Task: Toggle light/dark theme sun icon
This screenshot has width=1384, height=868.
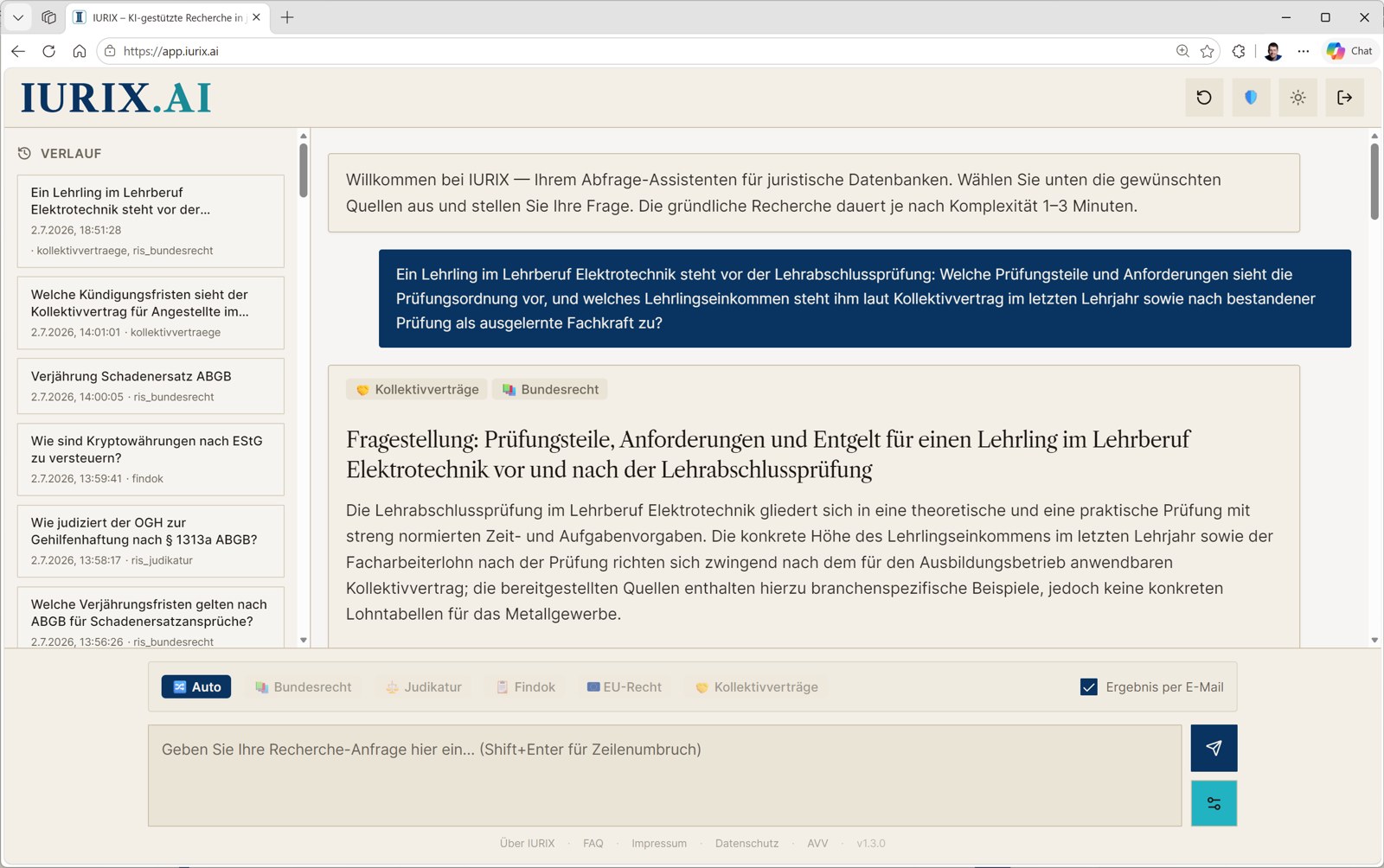Action: (x=1297, y=98)
